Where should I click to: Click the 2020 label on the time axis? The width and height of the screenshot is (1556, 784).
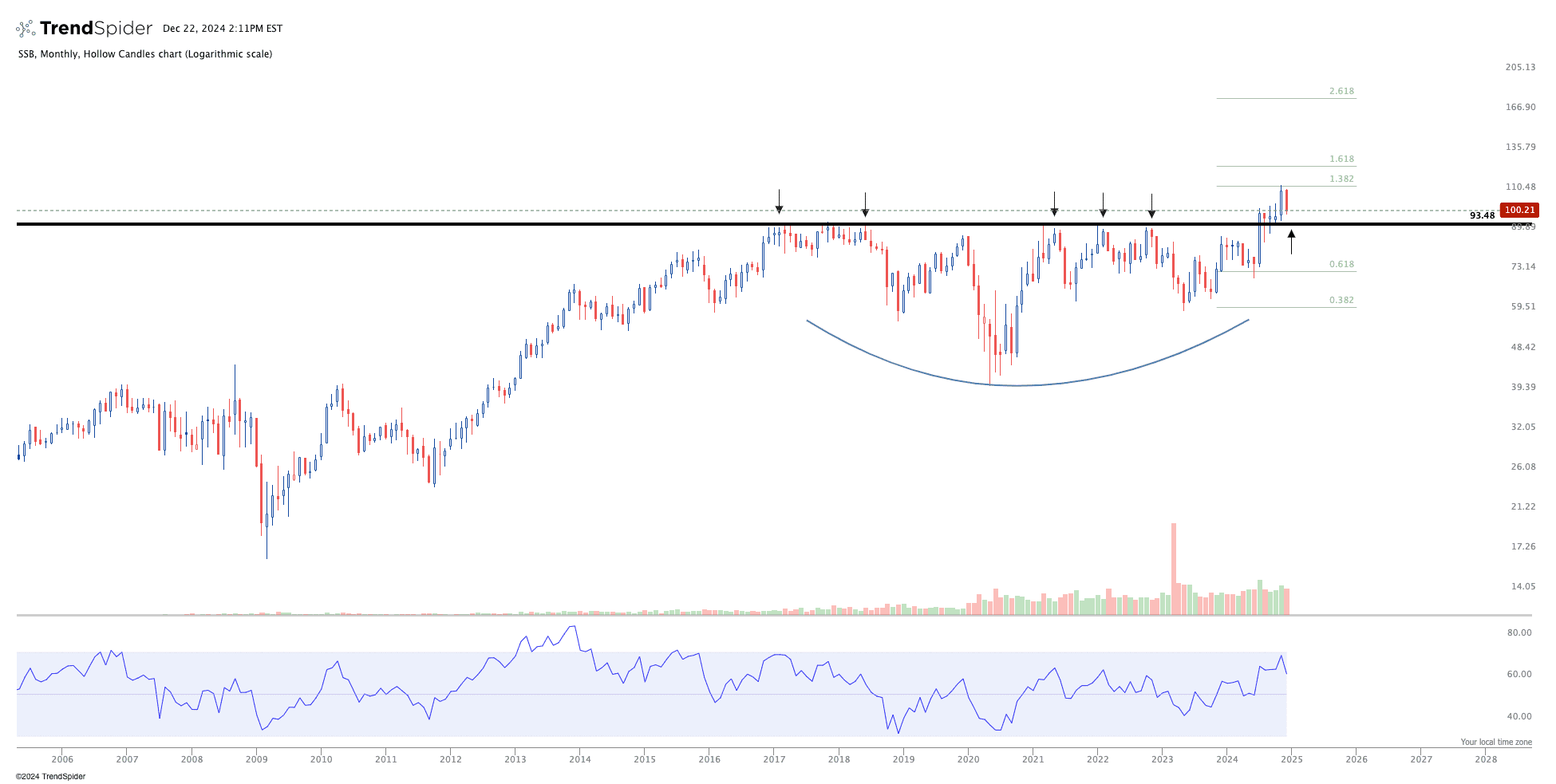(x=968, y=759)
